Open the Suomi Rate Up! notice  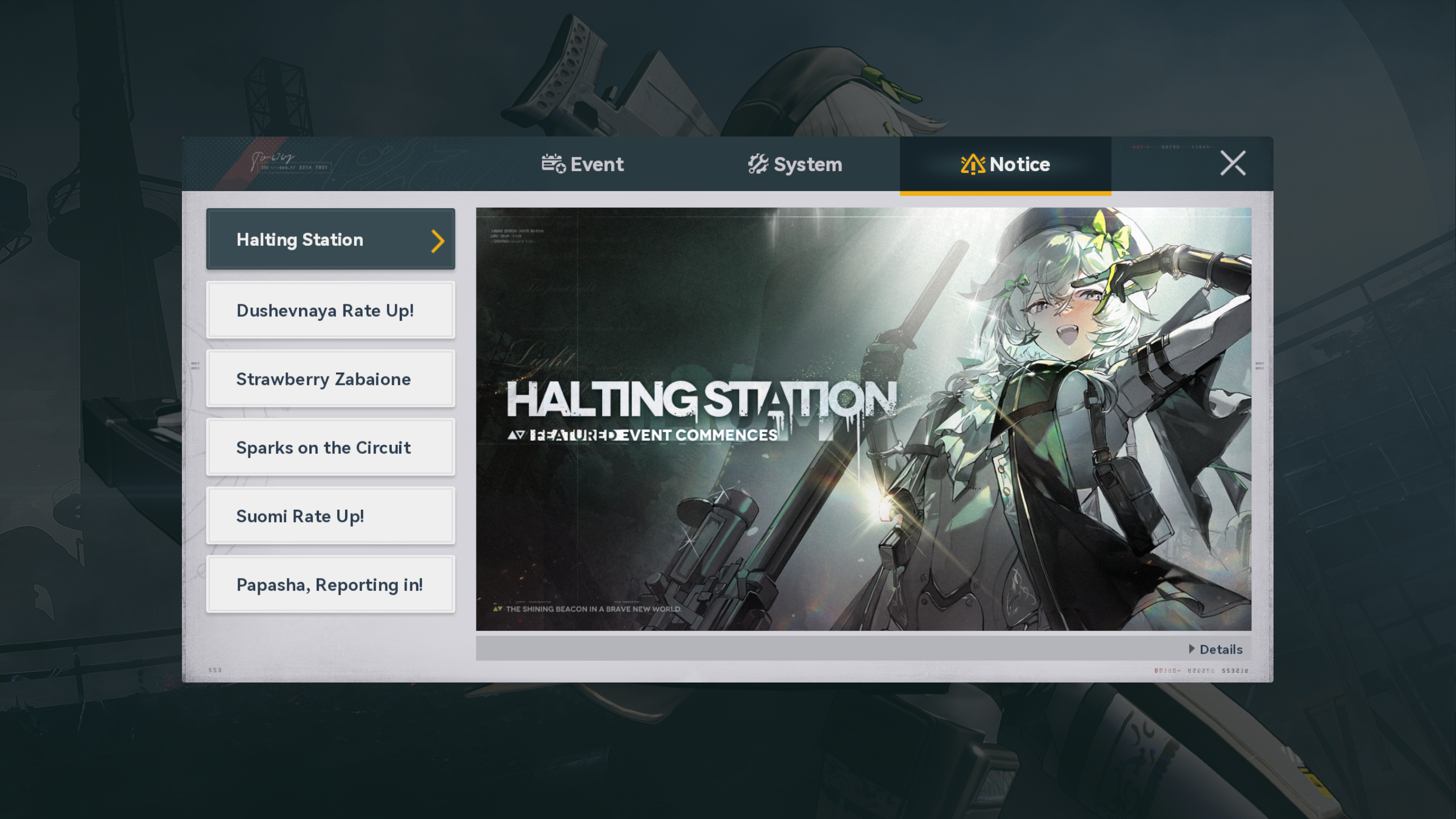coord(330,516)
